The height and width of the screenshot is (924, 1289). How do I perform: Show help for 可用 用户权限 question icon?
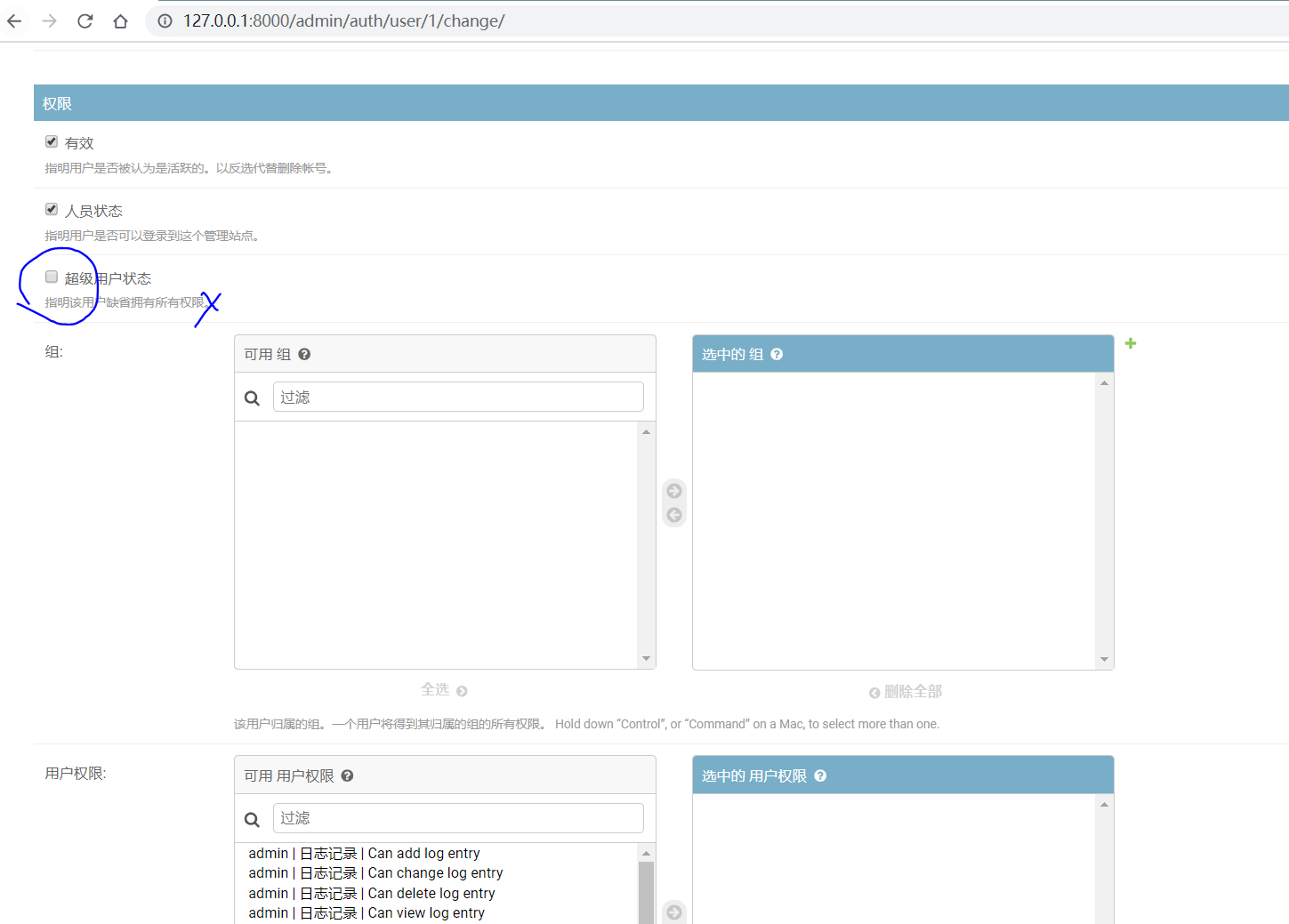(x=347, y=775)
